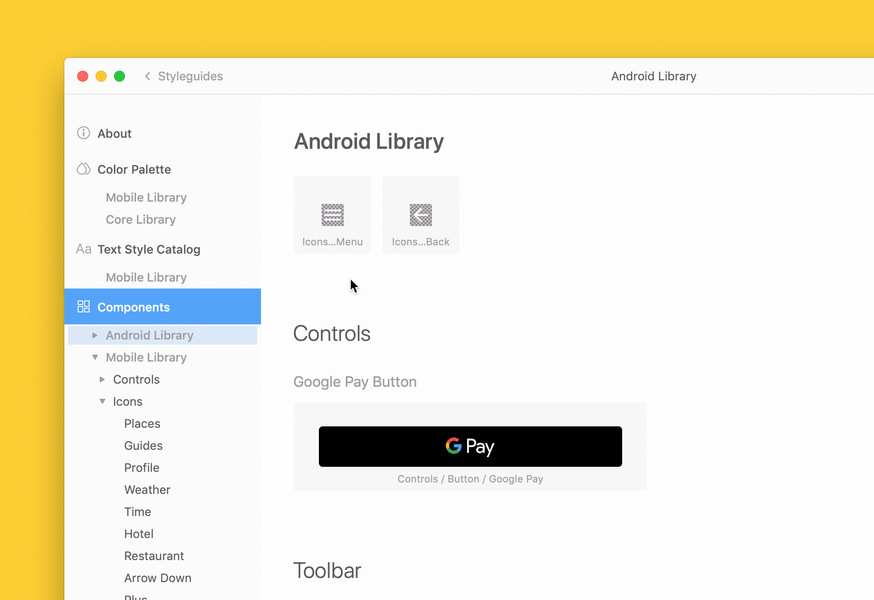
Task: Select Mobile Library under Components
Action: coord(146,357)
